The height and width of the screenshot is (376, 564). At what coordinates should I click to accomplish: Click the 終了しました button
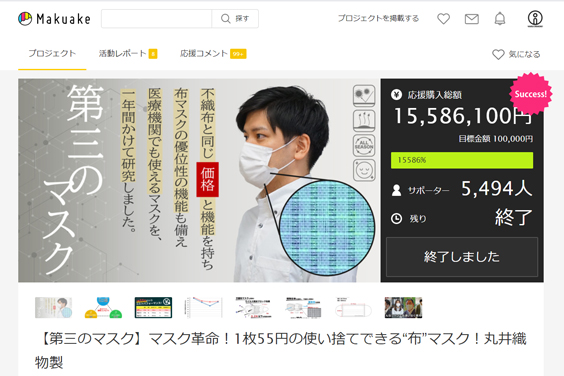(x=462, y=257)
